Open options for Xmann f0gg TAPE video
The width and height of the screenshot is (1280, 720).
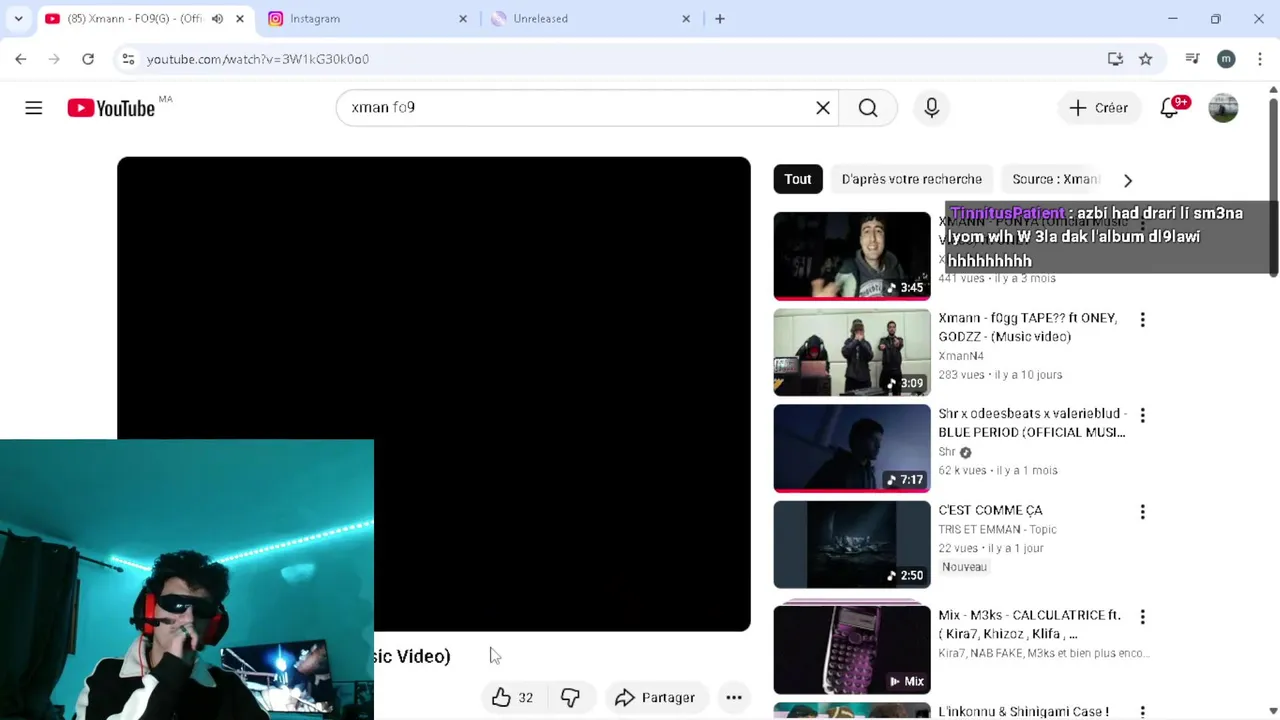[x=1142, y=320]
